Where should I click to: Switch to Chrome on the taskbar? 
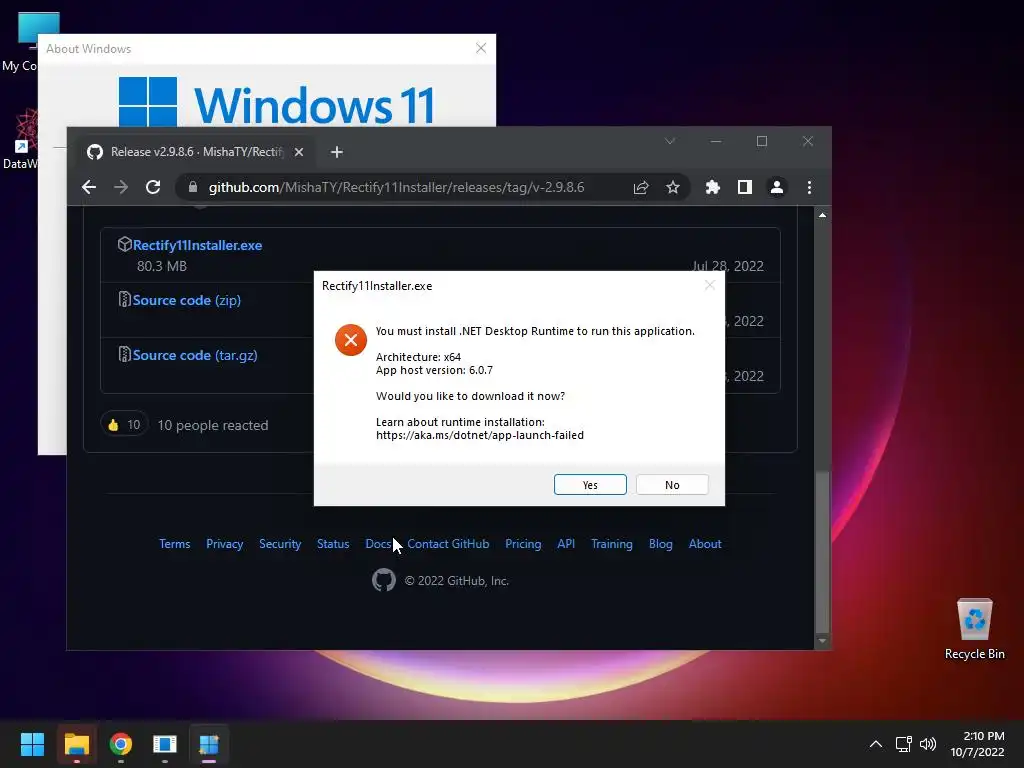coord(121,744)
